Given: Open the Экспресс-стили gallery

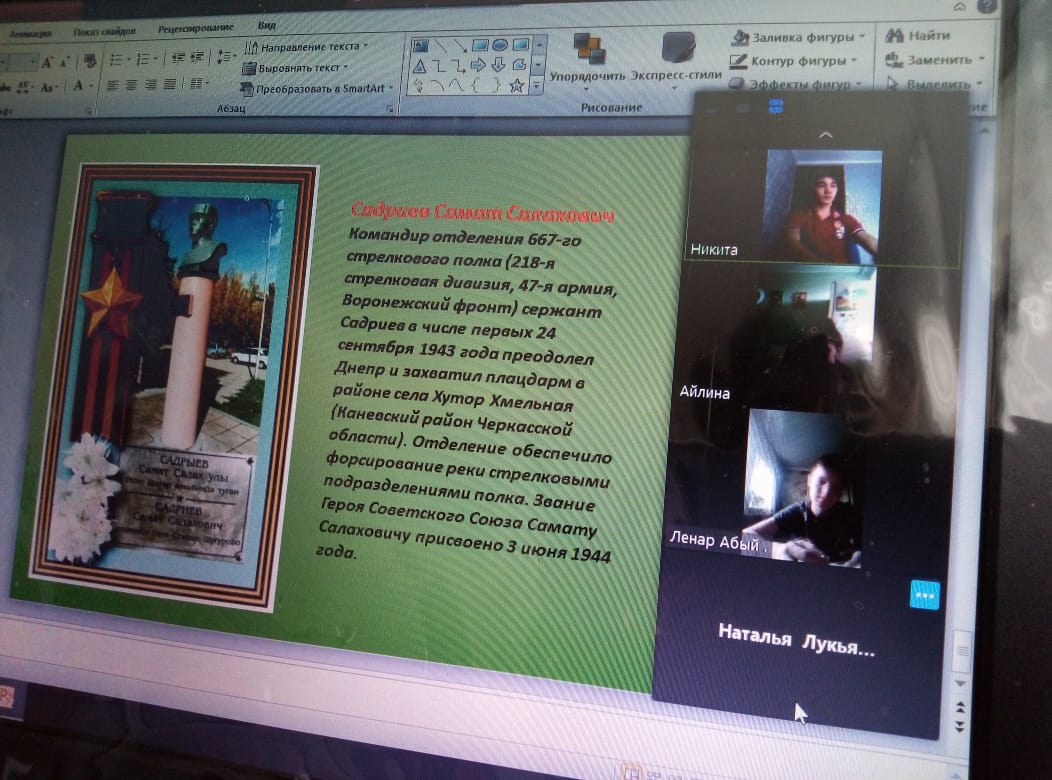Looking at the screenshot, I should pyautogui.click(x=677, y=60).
